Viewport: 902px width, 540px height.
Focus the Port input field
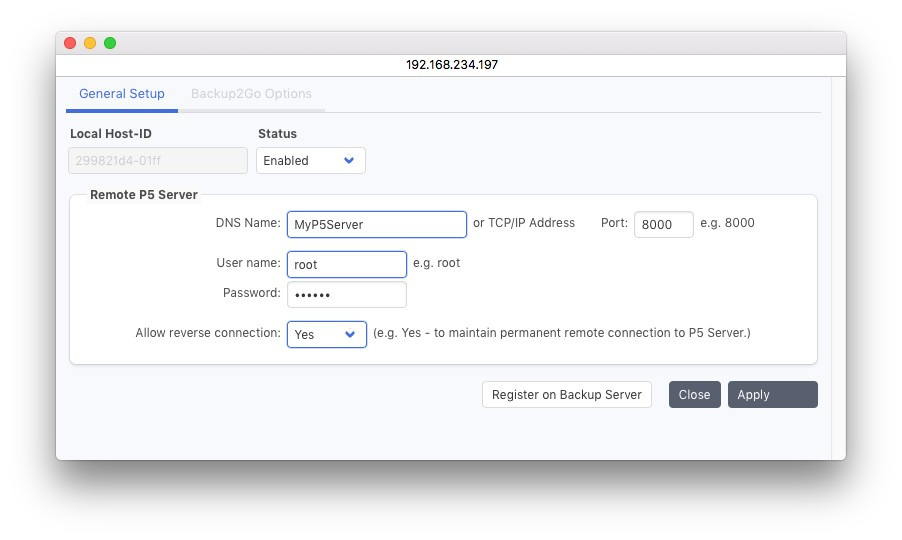point(663,225)
